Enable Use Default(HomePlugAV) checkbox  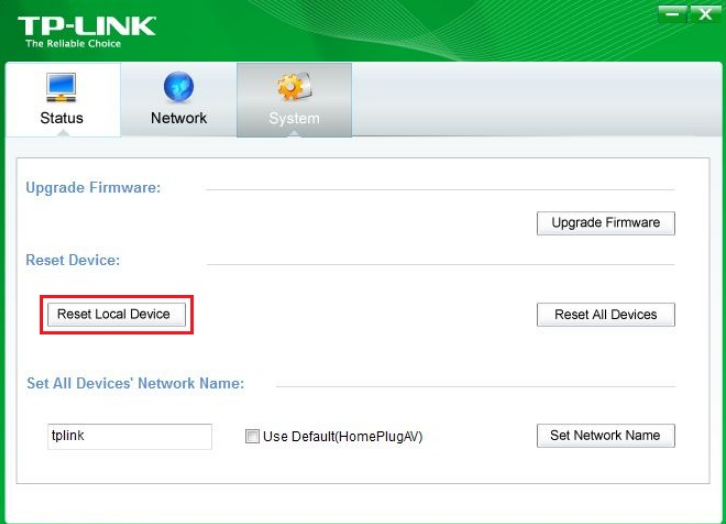[252, 436]
